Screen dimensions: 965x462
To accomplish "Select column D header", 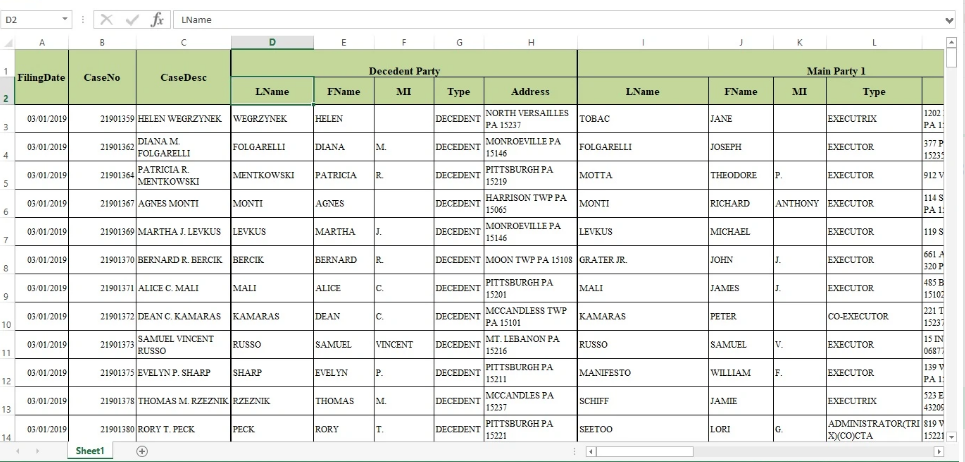I will point(272,42).
